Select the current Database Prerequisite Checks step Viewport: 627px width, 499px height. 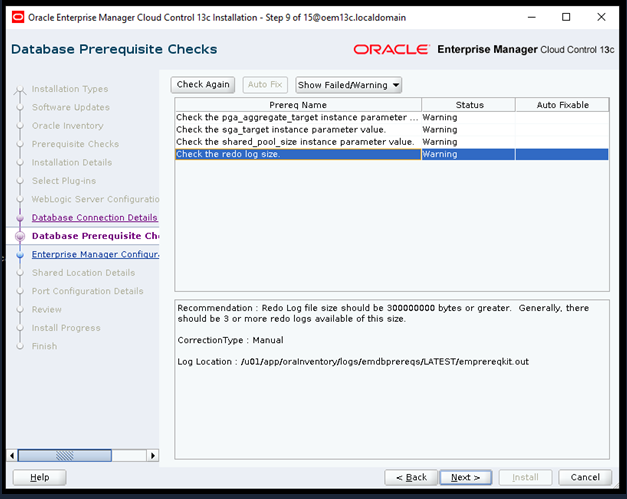[95, 236]
